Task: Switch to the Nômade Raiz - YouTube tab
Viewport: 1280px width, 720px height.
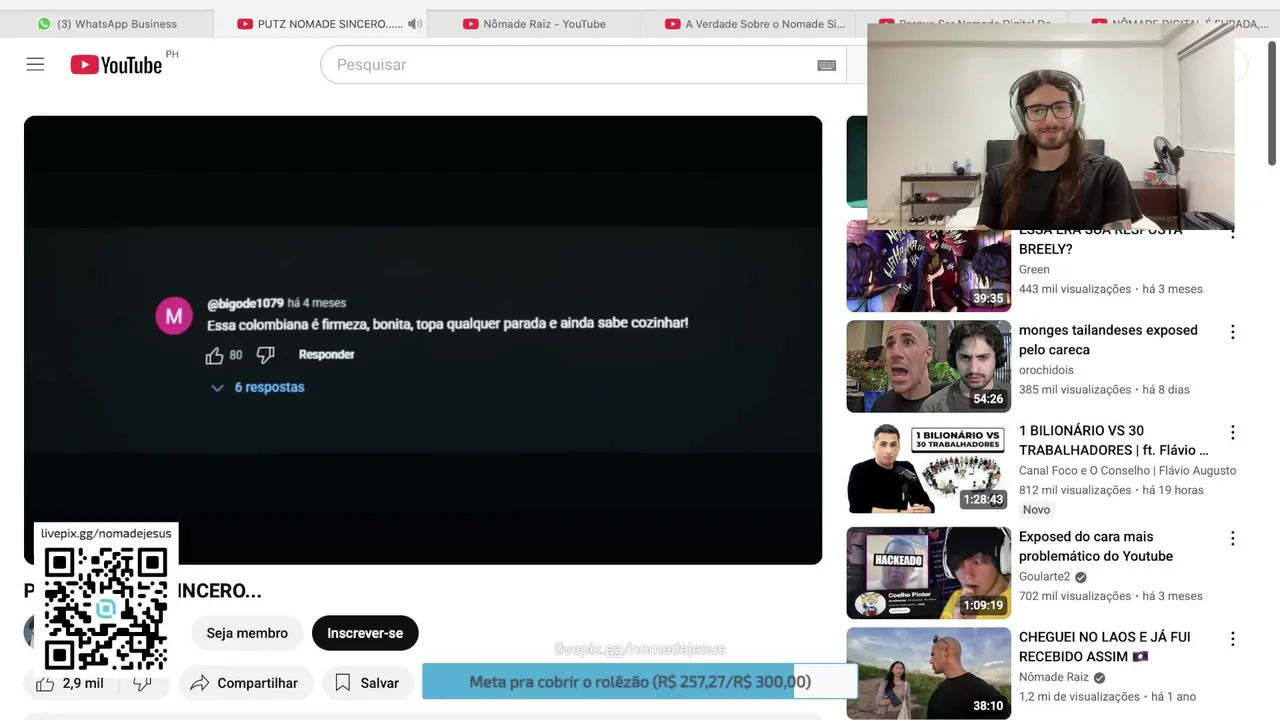Action: [534, 24]
